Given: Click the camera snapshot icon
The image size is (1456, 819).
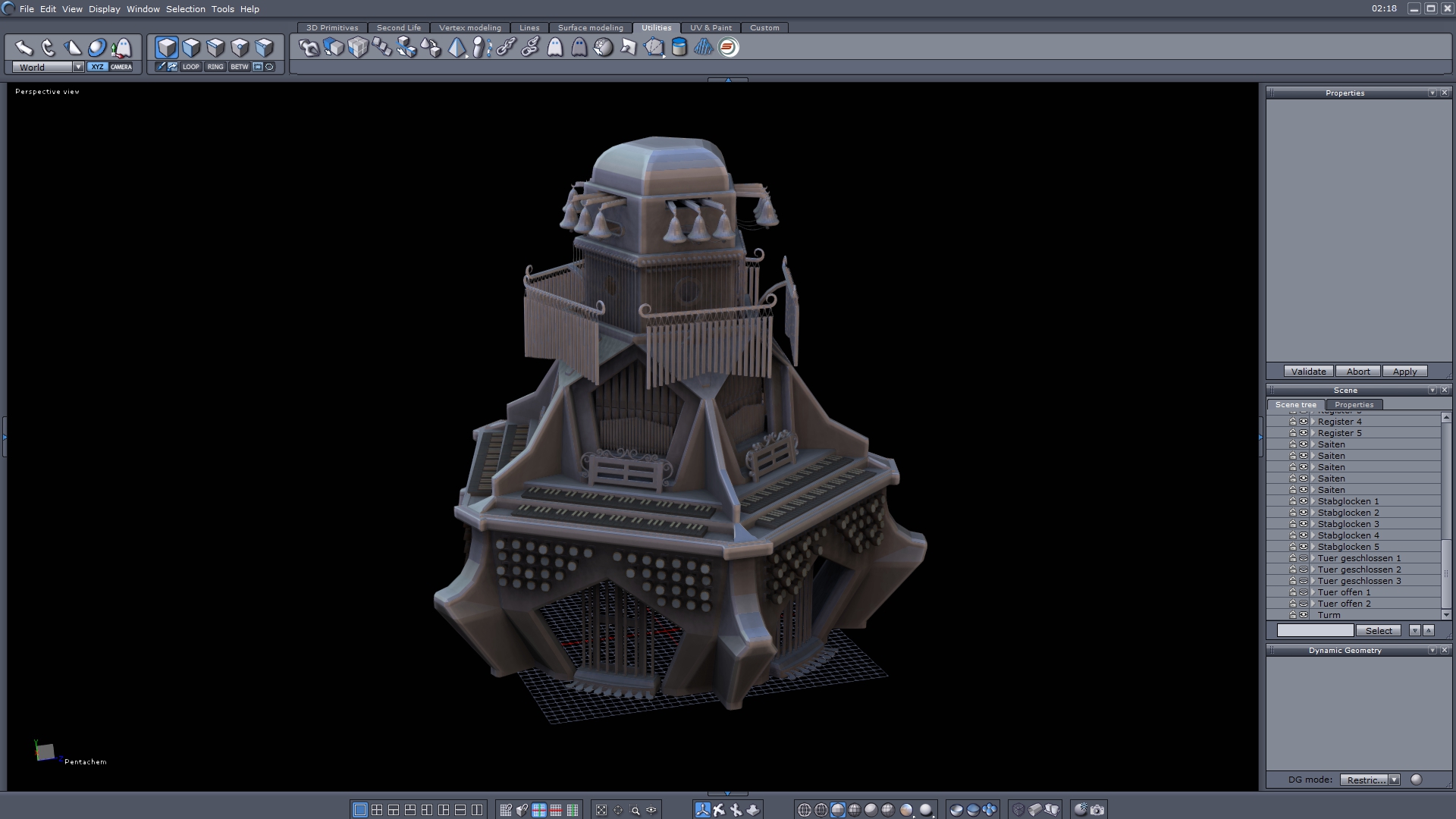Looking at the screenshot, I should (1097, 810).
